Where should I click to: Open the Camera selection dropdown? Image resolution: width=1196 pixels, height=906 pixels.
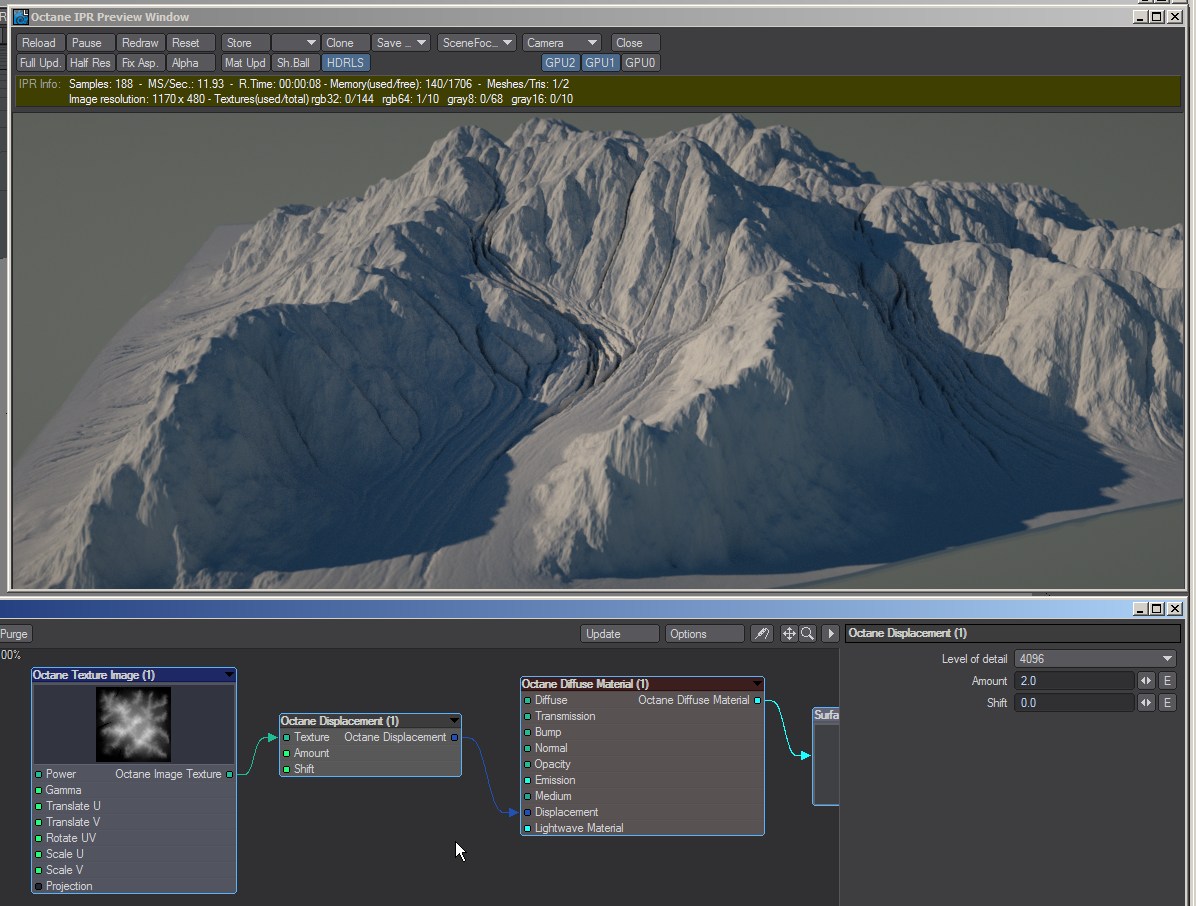click(562, 43)
